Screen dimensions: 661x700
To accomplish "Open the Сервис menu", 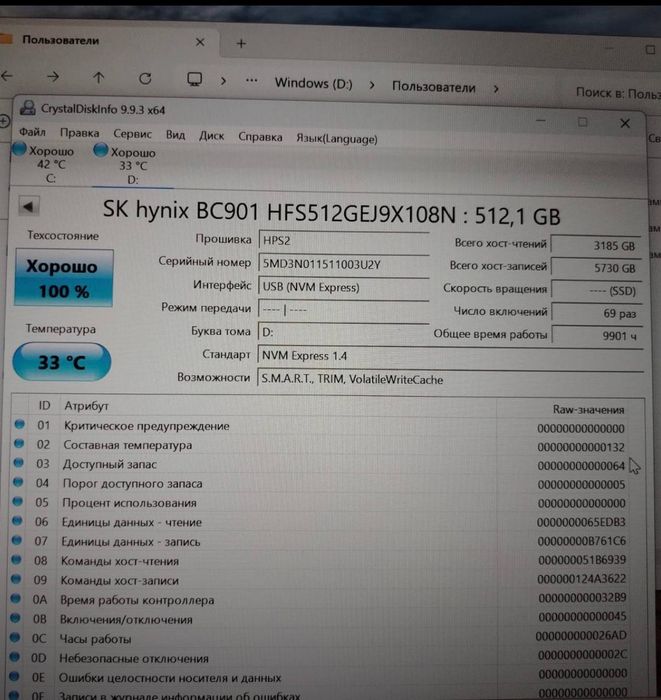I will 132,134.
